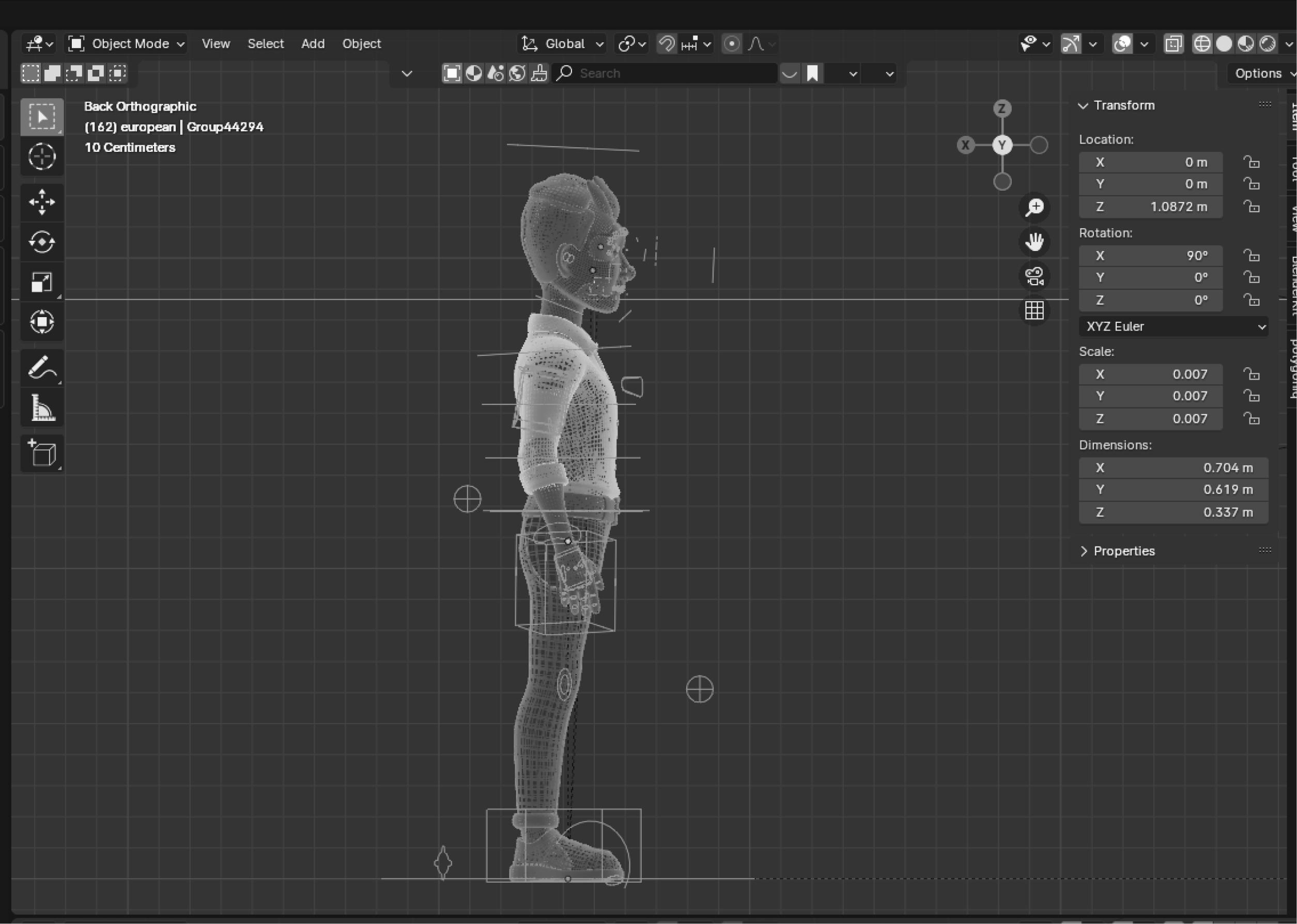The width and height of the screenshot is (1297, 924).
Task: Switch to perspective/orthographic grid button
Action: coord(1034,310)
